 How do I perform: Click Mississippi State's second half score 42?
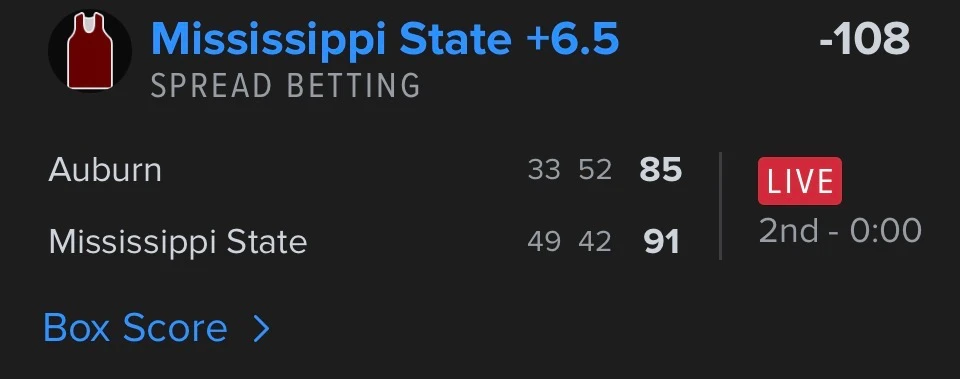(x=595, y=242)
